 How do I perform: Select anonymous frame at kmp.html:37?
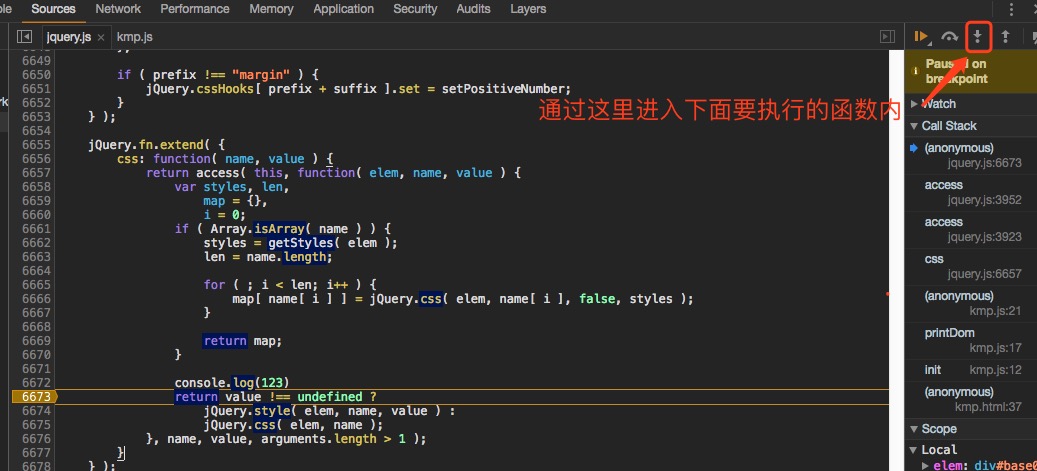point(971,399)
